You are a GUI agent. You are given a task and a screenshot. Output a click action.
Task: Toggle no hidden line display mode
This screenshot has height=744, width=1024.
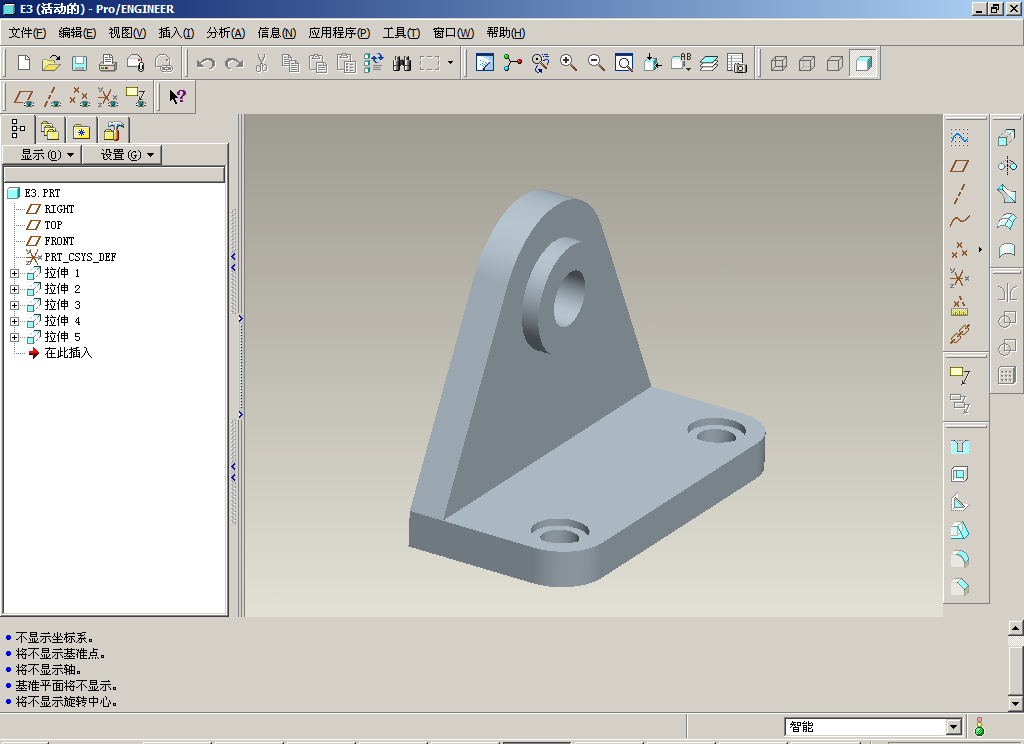coord(835,63)
